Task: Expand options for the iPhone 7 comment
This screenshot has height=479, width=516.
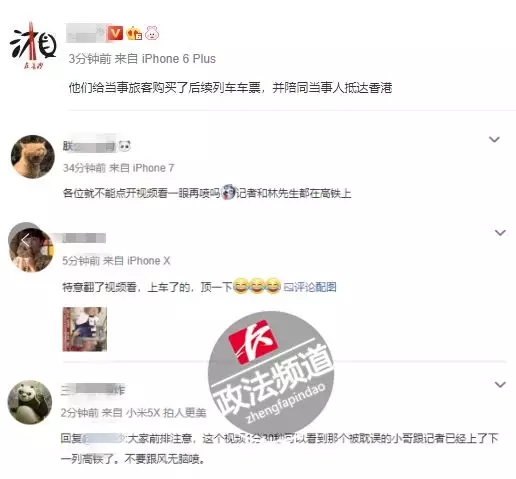Action: point(494,139)
